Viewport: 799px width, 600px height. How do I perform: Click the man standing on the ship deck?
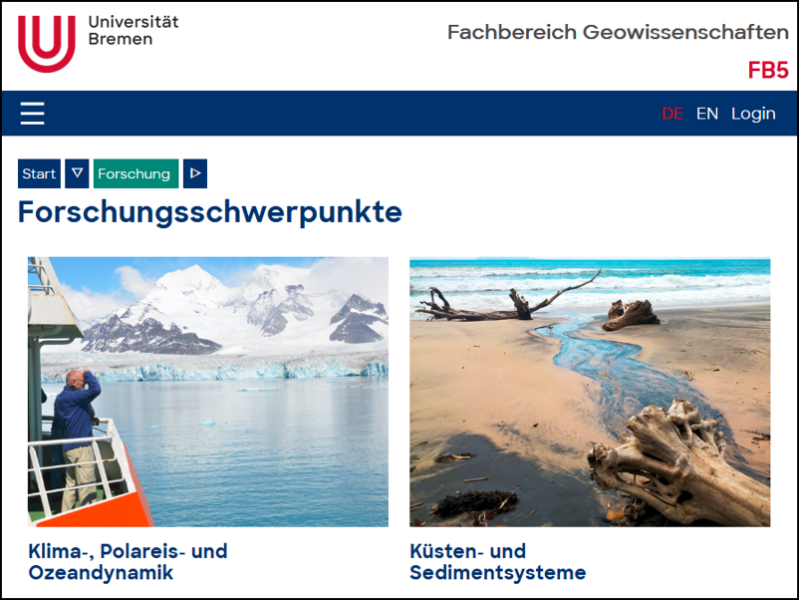point(76,440)
